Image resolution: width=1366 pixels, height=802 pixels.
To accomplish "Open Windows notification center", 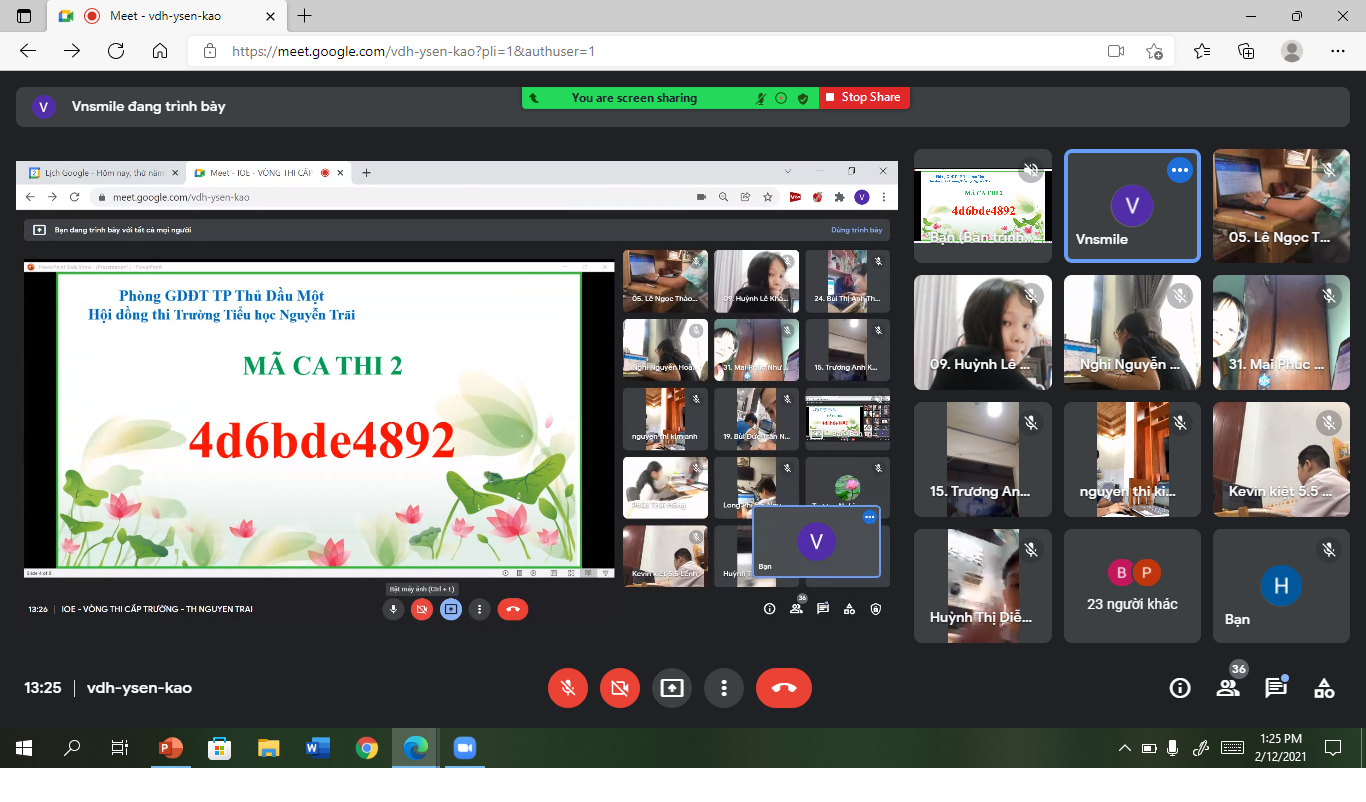I will [x=1333, y=748].
